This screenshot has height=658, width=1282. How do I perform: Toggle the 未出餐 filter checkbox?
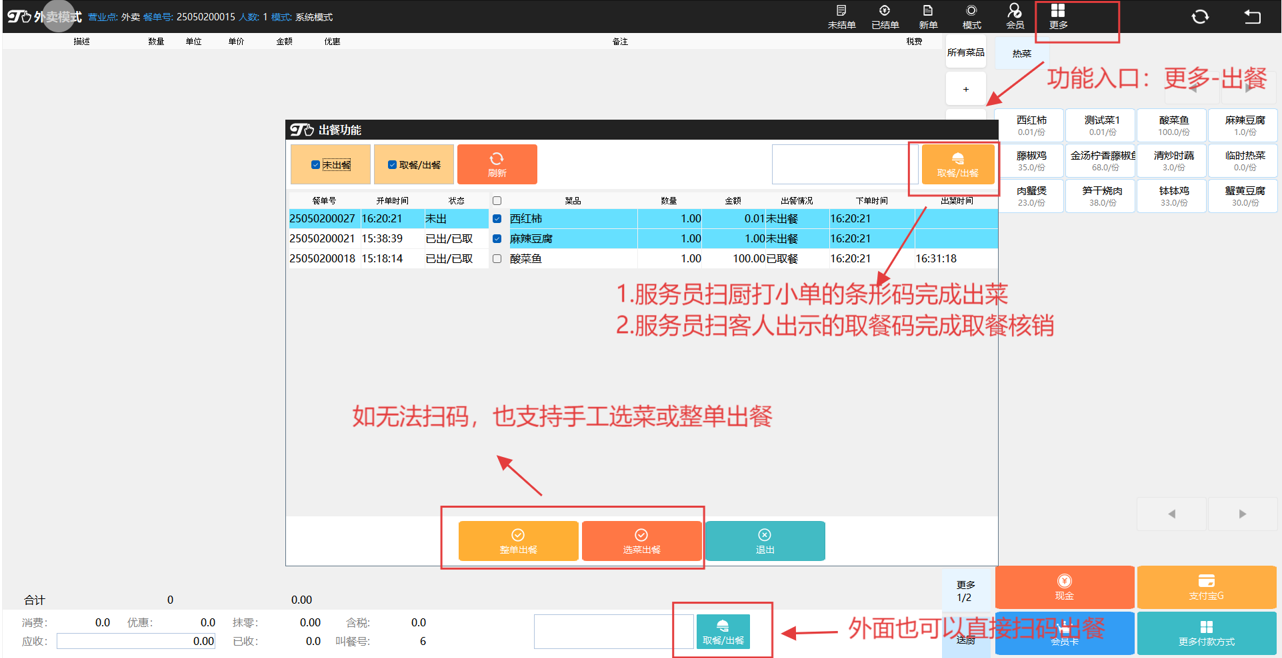pyautogui.click(x=315, y=165)
